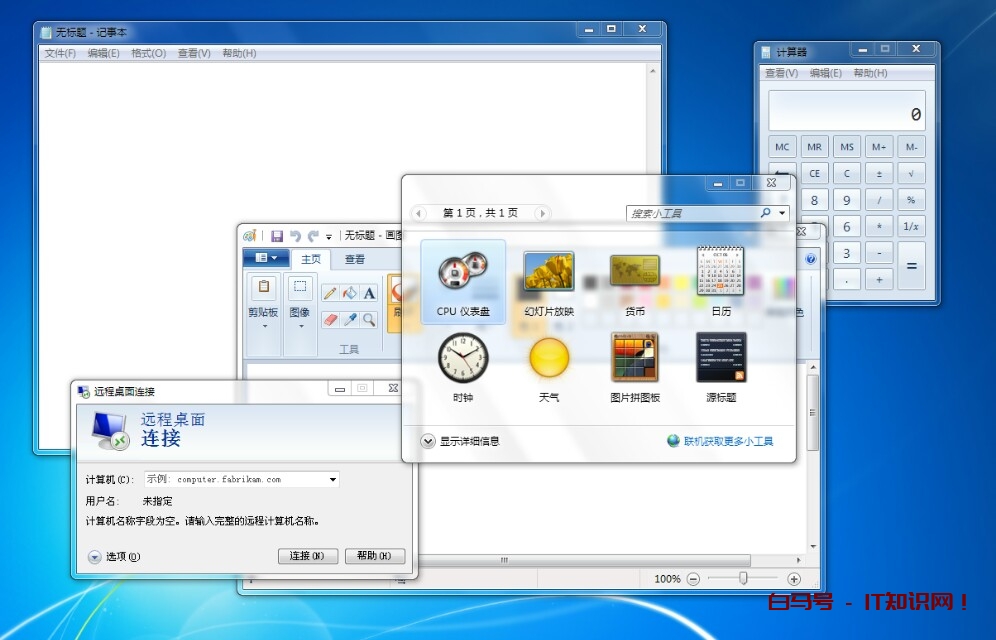Image resolution: width=996 pixels, height=640 pixels.
Task: Click the 连接(N) connect button
Action: pyautogui.click(x=307, y=556)
